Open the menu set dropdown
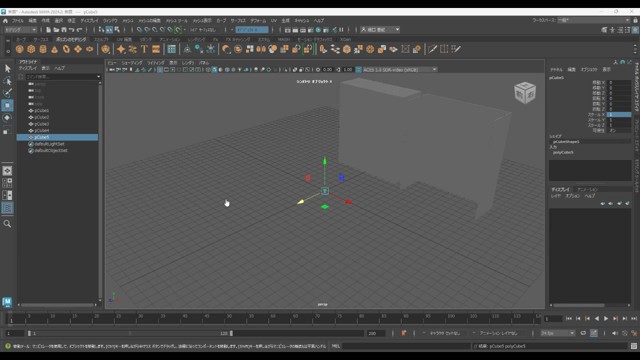The width and height of the screenshot is (640, 360). click(x=20, y=30)
